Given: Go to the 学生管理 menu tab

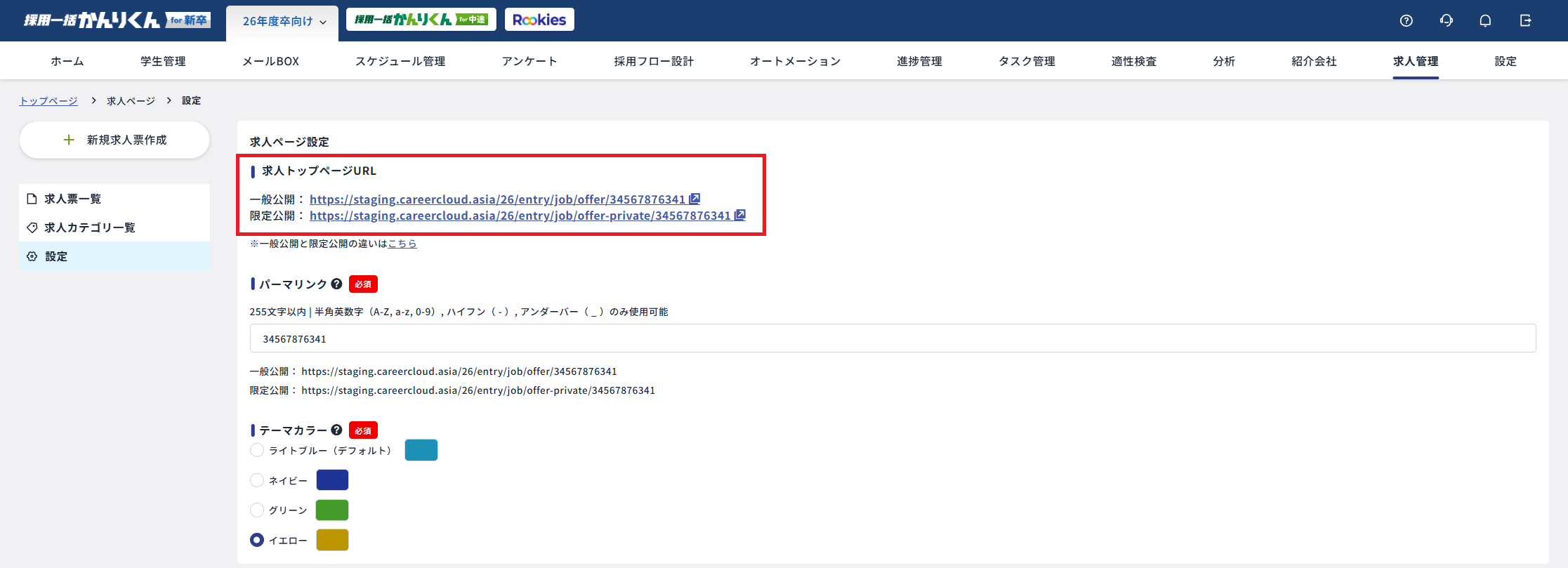Looking at the screenshot, I should (163, 61).
